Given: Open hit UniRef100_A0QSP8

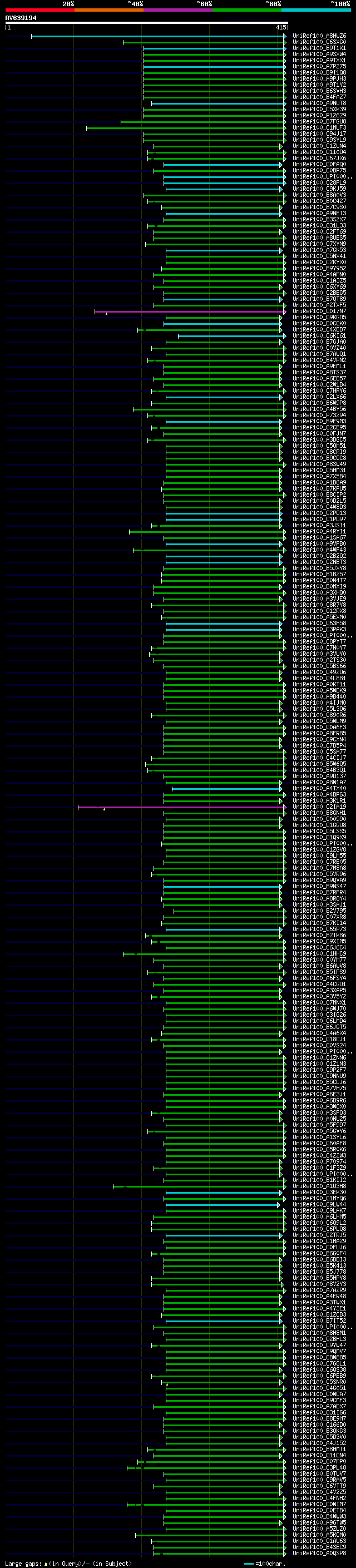Looking at the screenshot, I should [x=319, y=1554].
